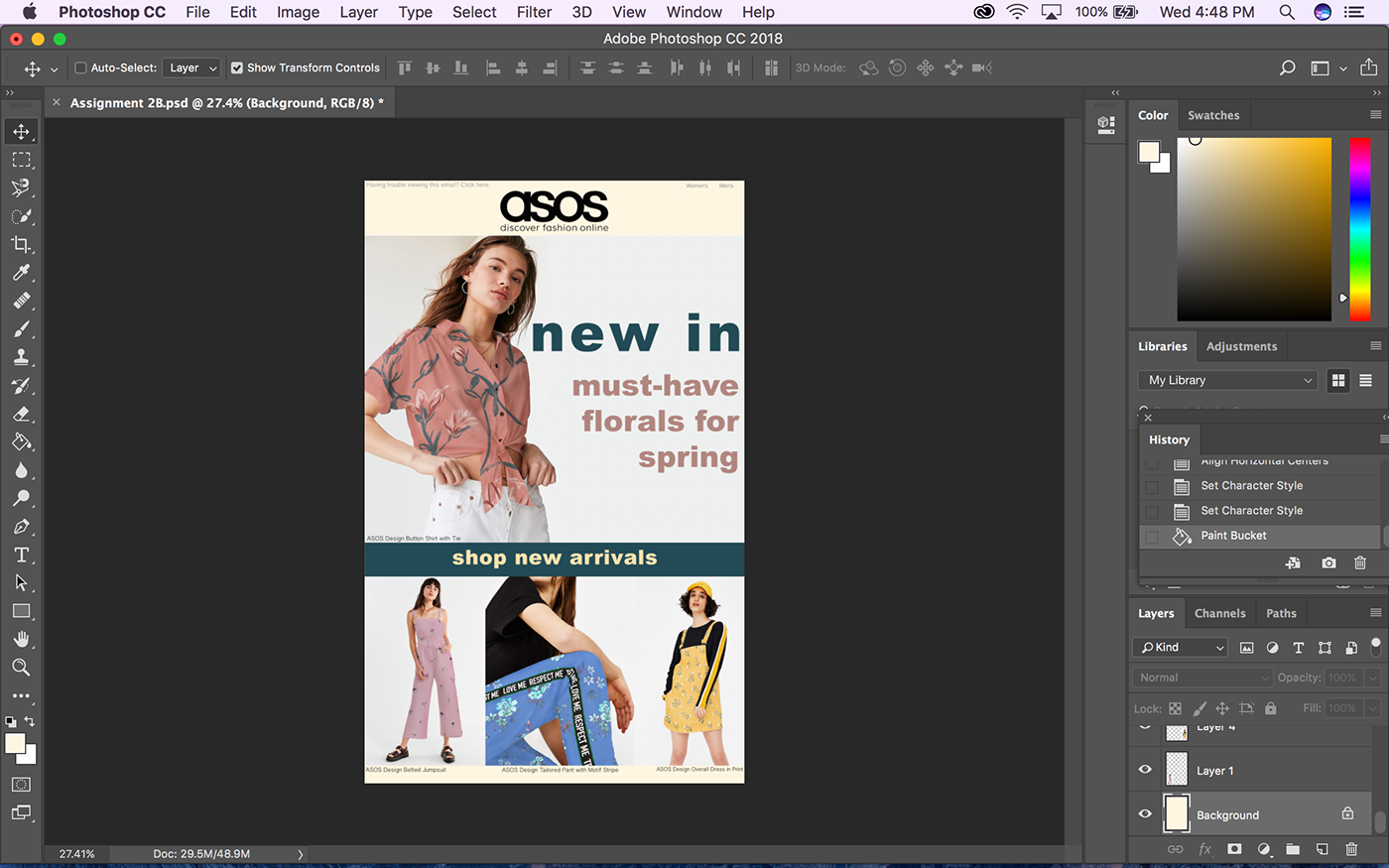The height and width of the screenshot is (868, 1389).
Task: Pick a color in the color field
Action: 1254,229
